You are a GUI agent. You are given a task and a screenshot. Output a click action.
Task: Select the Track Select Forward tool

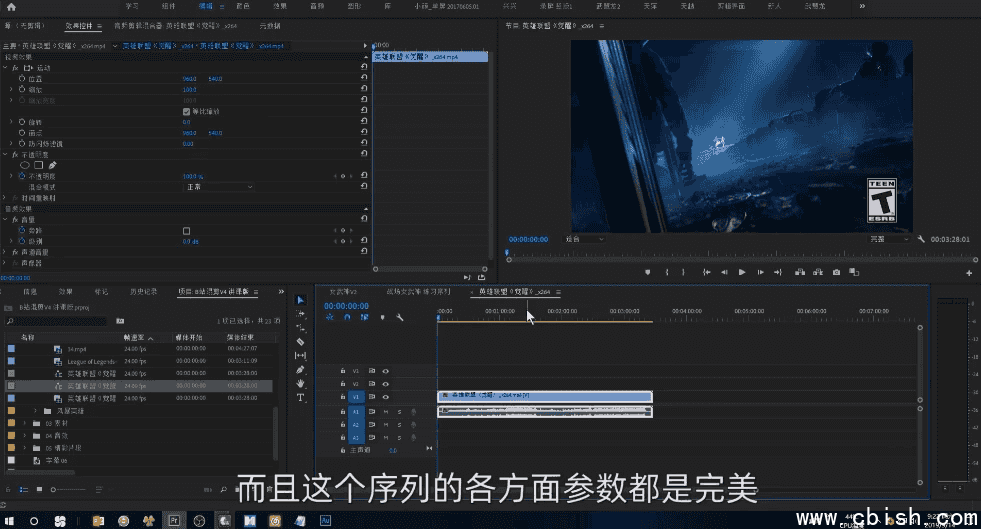click(x=300, y=314)
